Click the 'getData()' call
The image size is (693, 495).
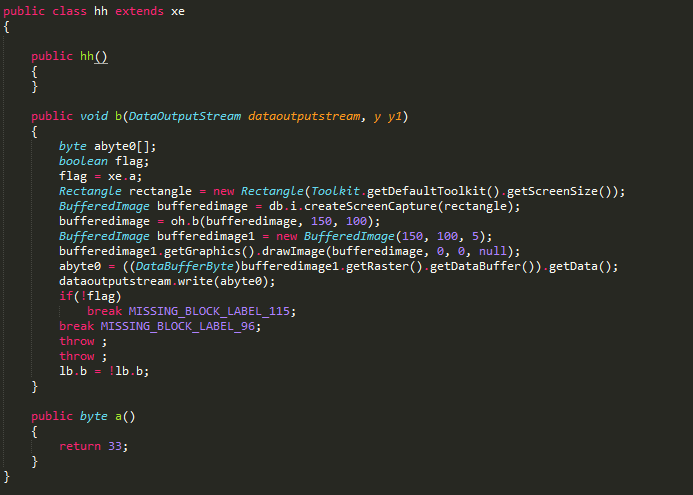[x=580, y=267]
